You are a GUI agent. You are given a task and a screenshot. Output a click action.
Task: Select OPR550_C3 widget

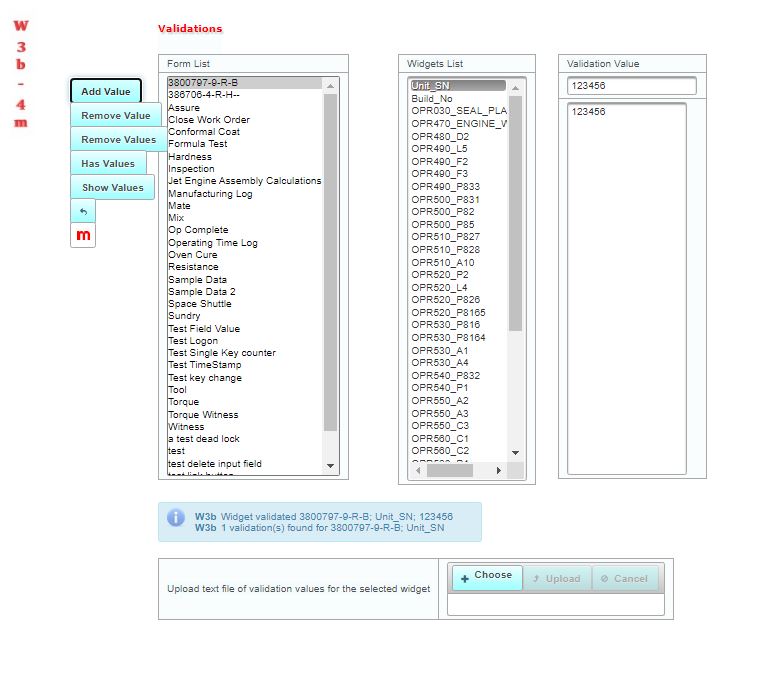[x=458, y=425]
